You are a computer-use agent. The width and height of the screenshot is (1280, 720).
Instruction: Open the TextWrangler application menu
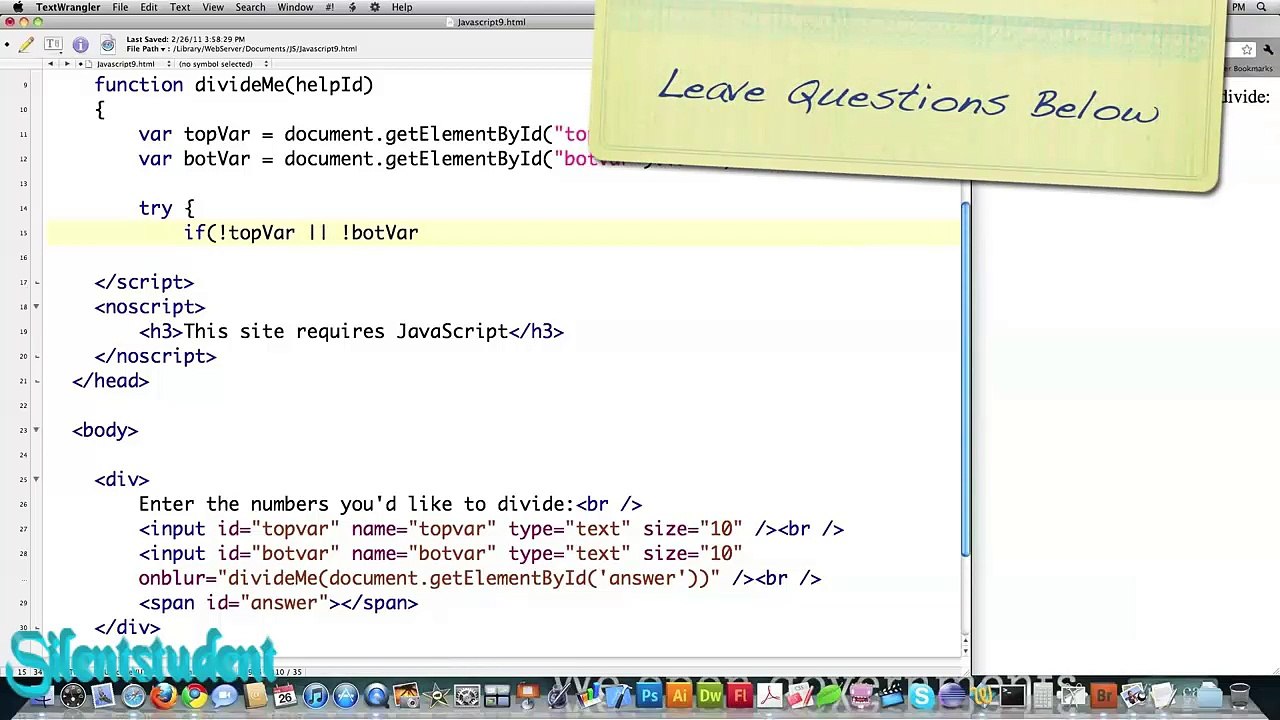[68, 7]
